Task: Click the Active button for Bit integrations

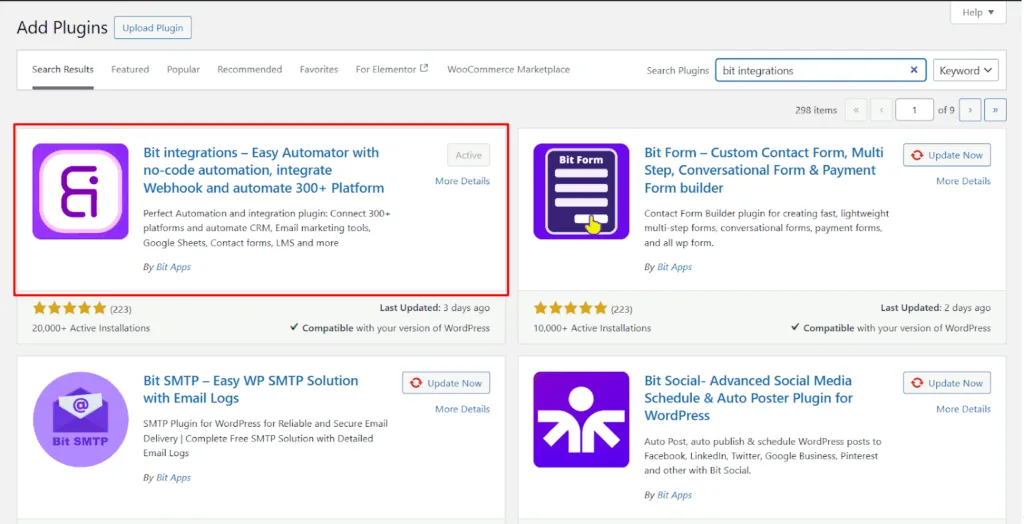Action: [x=468, y=155]
